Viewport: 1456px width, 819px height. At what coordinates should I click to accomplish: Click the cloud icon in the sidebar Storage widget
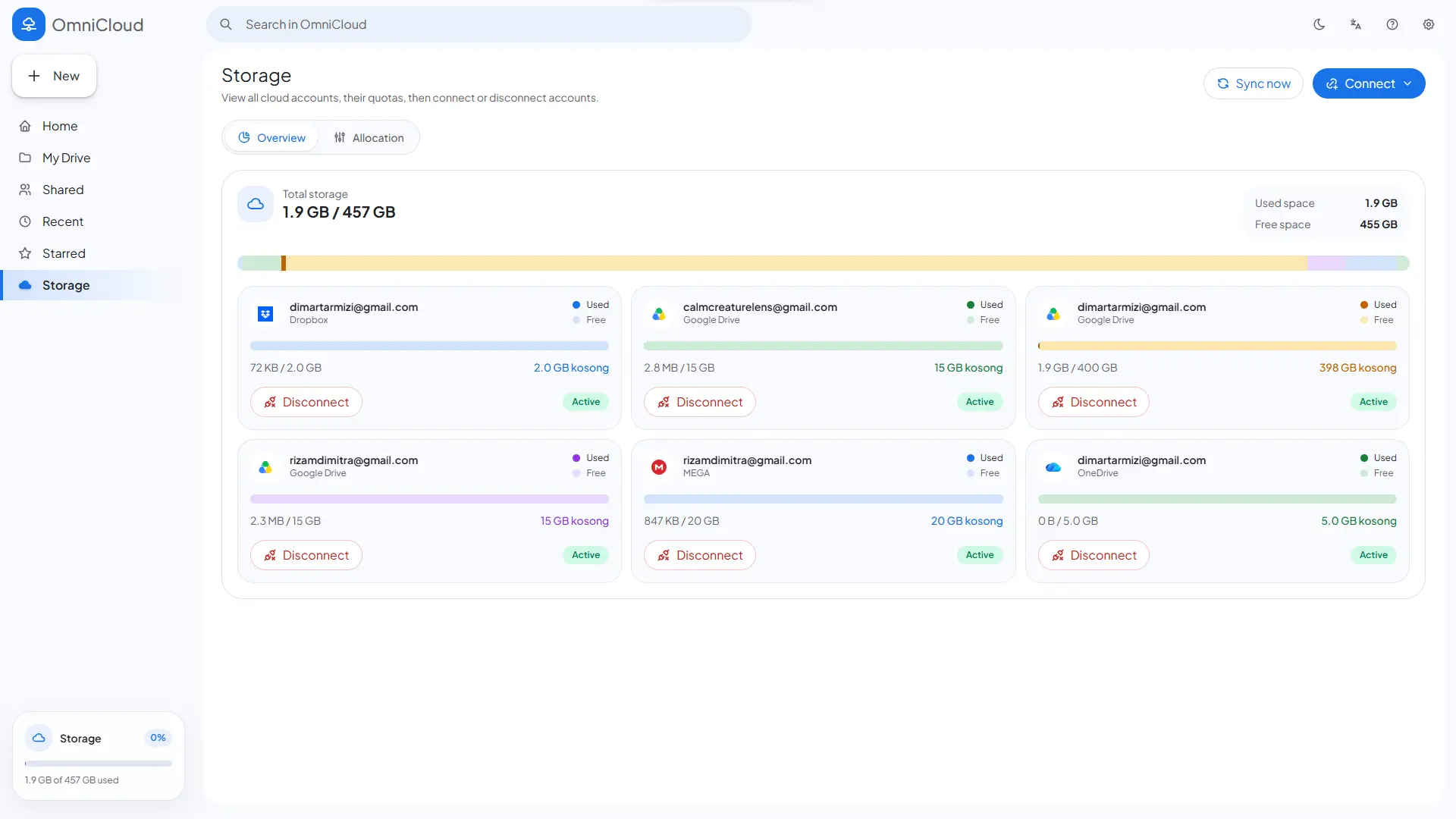[x=39, y=738]
